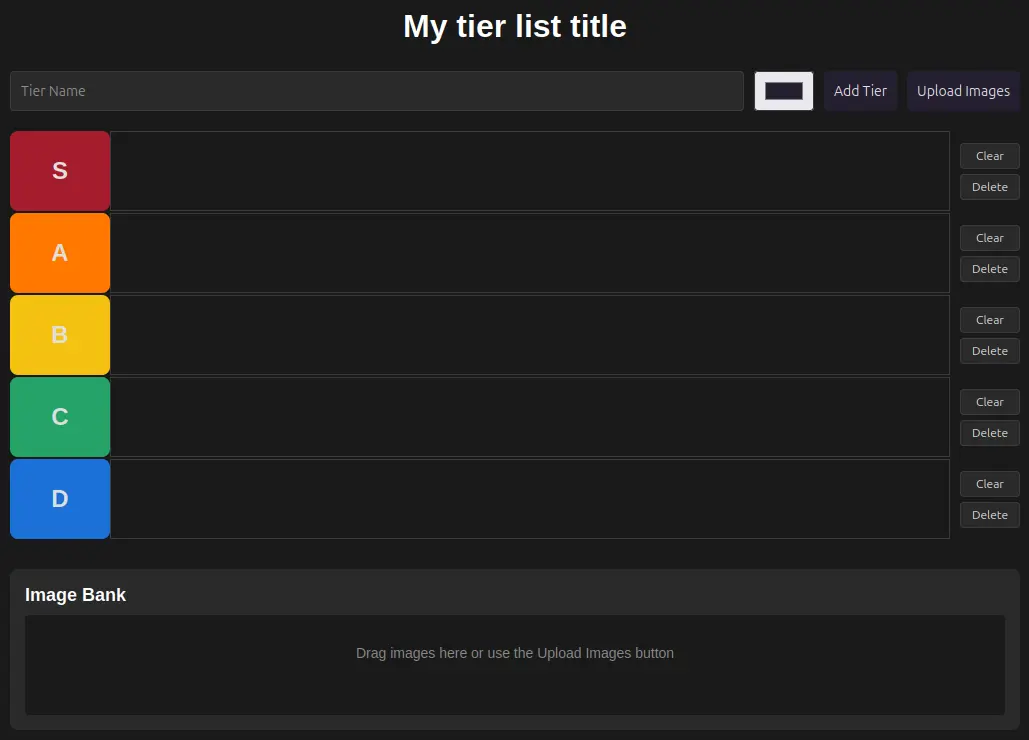Click the Upload Images button
The width and height of the screenshot is (1029, 740).
(x=963, y=91)
